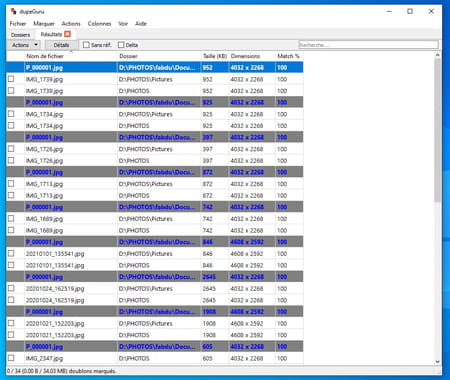Screen dimensions: 450x380
Task: Click the vertical scrollbar thumb
Action: [x=437, y=130]
